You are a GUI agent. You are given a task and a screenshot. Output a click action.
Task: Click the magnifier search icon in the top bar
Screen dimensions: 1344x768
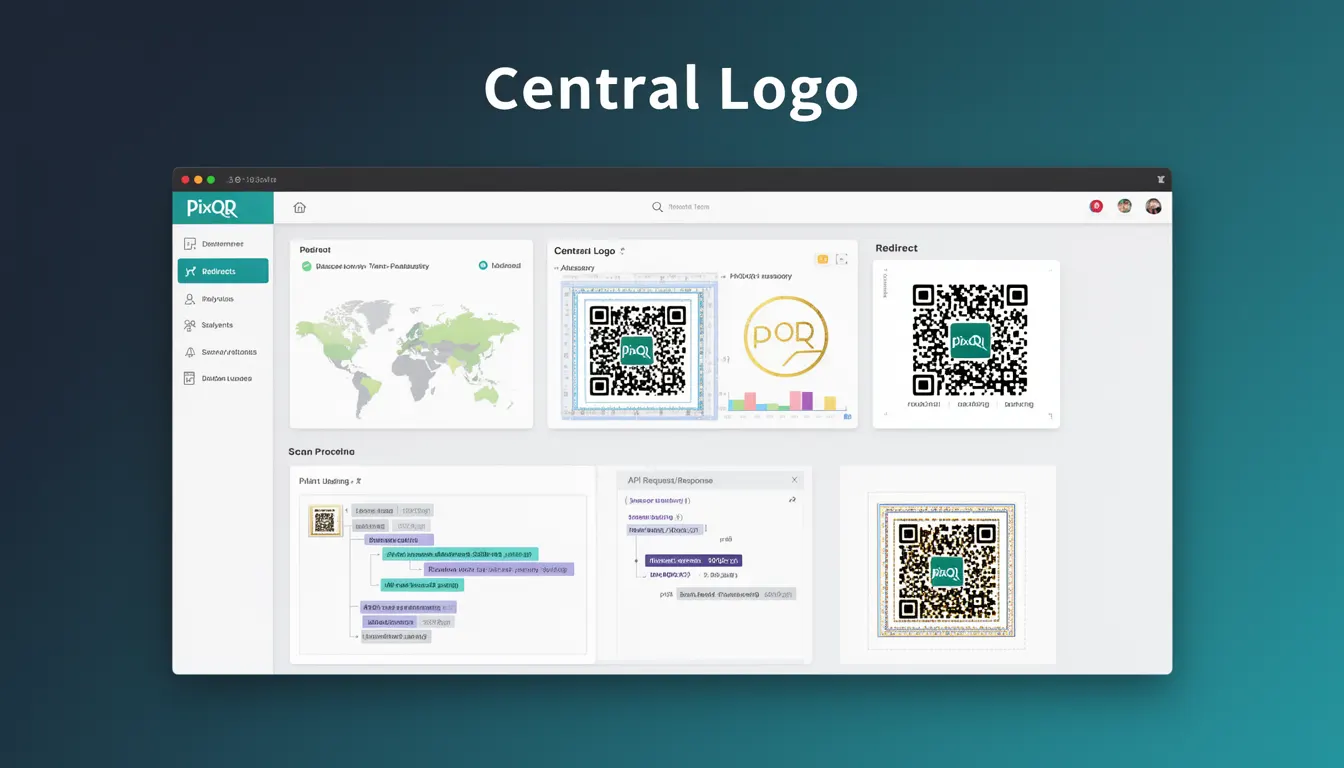click(657, 207)
